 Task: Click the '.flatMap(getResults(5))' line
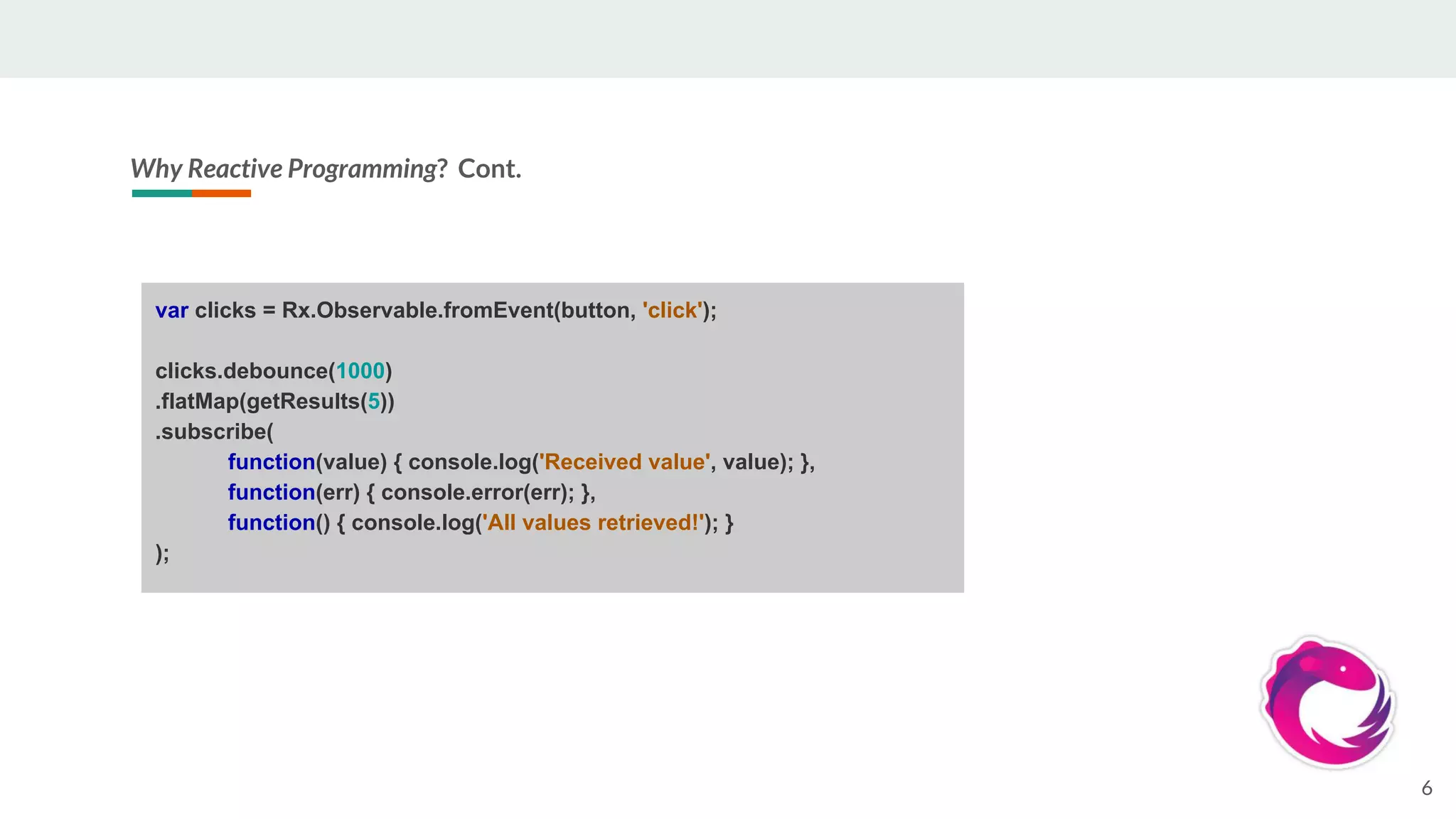click(x=274, y=402)
